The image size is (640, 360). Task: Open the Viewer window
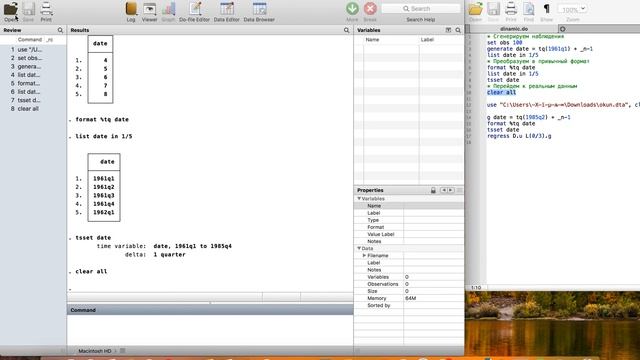pyautogui.click(x=149, y=11)
